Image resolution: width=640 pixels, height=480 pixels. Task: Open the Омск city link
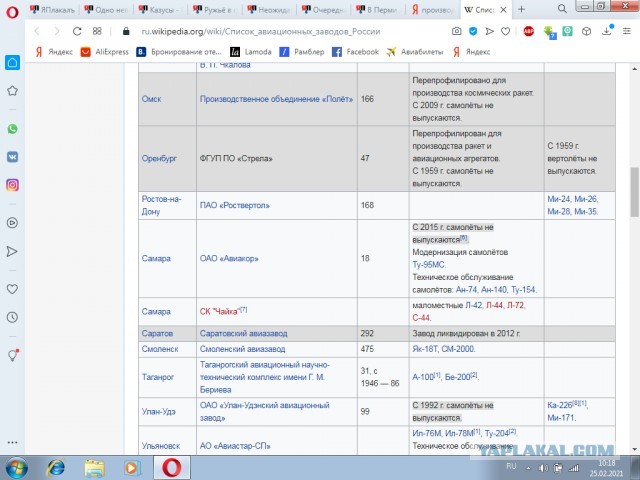point(151,99)
